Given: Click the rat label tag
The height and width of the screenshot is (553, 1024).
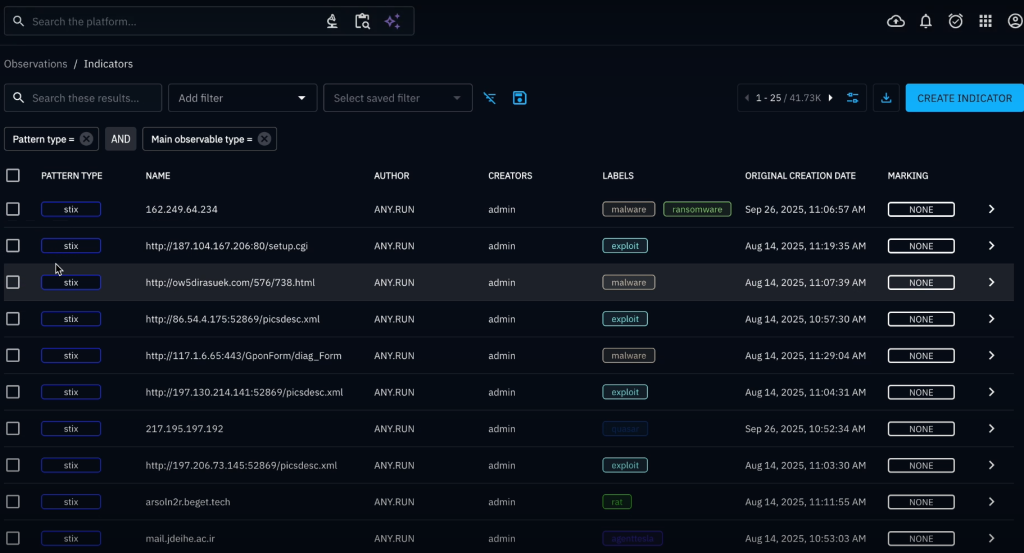Looking at the screenshot, I should click(617, 502).
